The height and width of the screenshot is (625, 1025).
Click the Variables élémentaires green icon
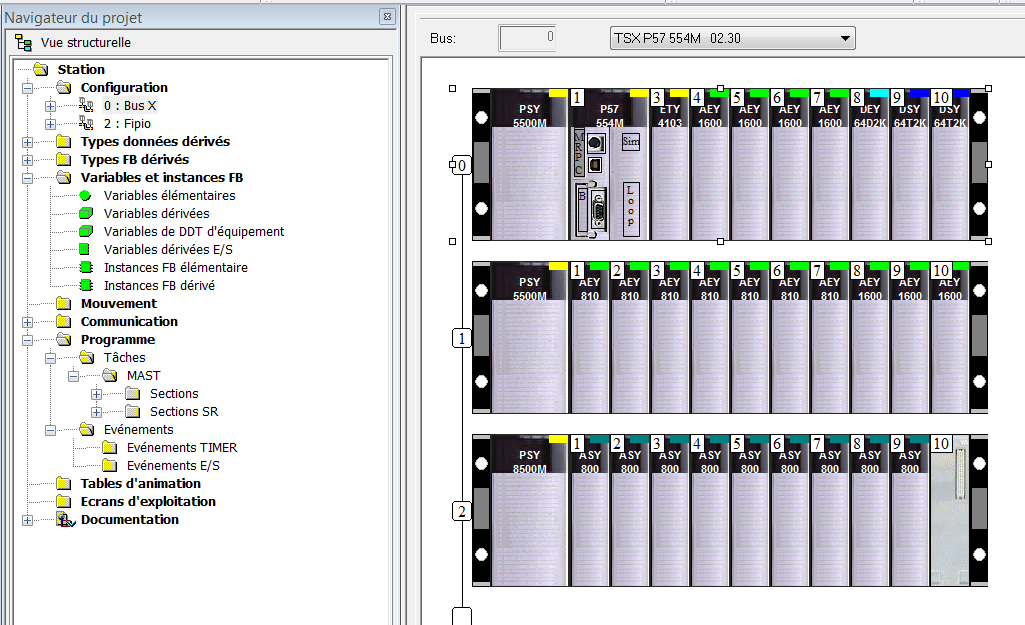(x=85, y=196)
